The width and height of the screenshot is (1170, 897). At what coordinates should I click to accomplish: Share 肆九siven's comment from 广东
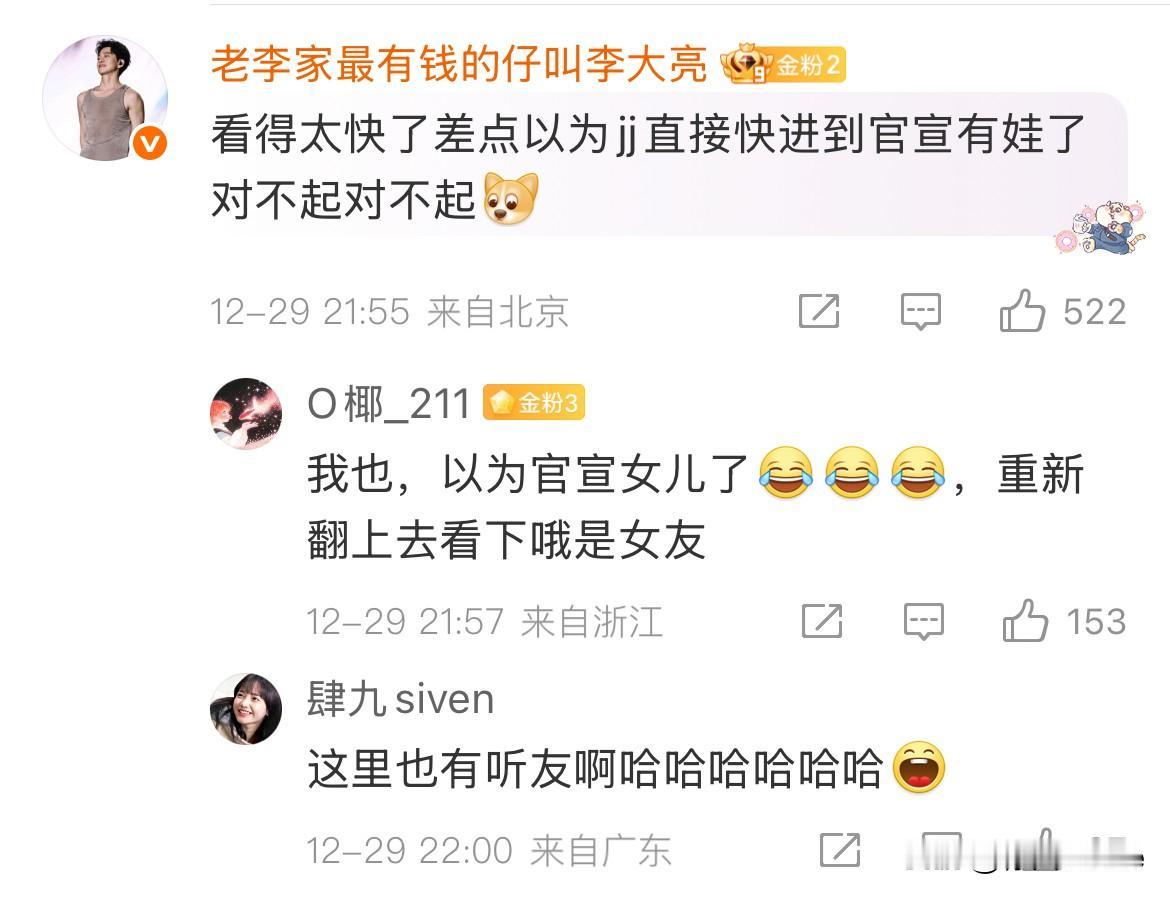pos(840,849)
